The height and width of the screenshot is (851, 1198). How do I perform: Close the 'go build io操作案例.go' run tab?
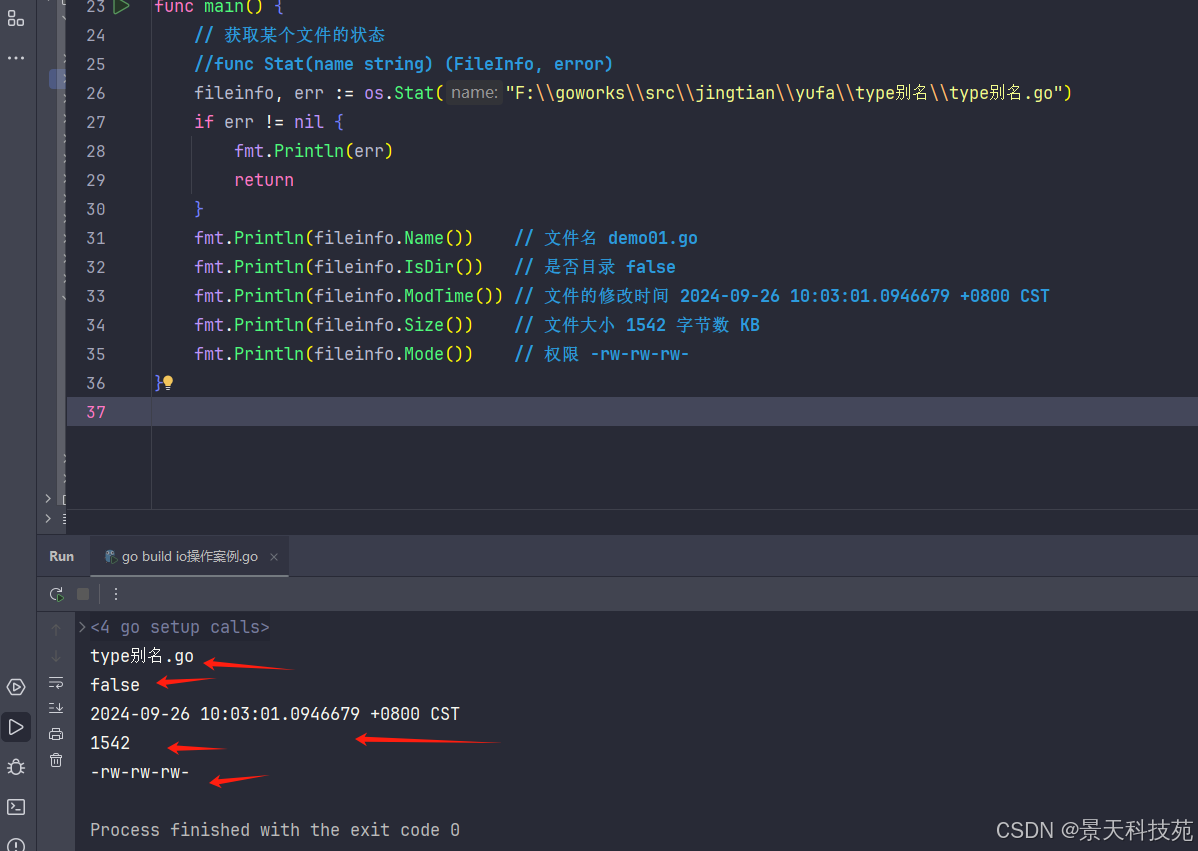(x=274, y=557)
